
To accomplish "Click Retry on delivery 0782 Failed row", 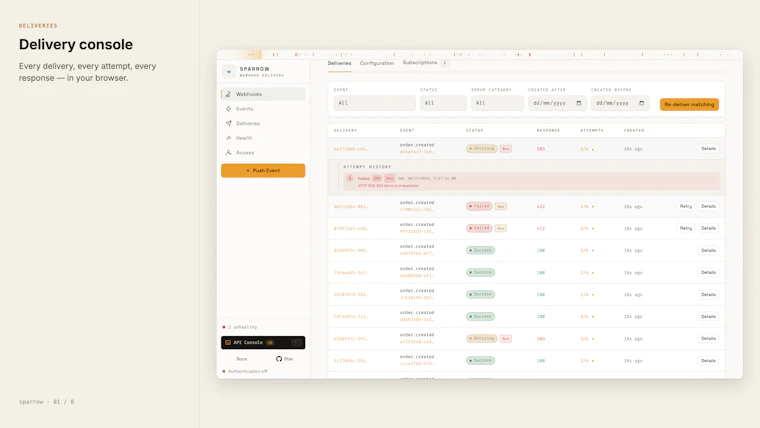I will pos(685,228).
